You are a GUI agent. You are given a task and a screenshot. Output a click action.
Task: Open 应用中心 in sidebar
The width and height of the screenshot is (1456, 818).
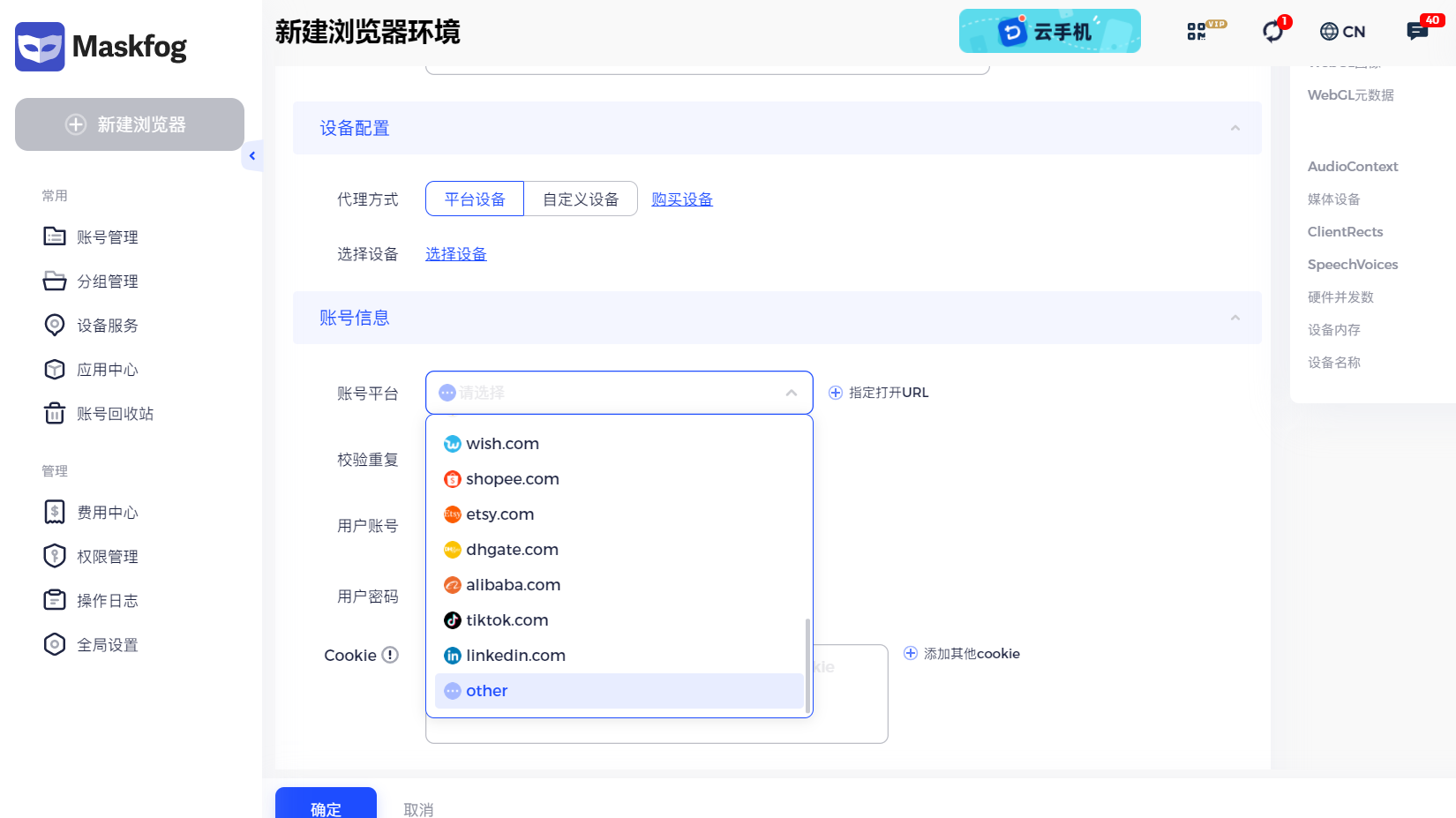point(91,369)
